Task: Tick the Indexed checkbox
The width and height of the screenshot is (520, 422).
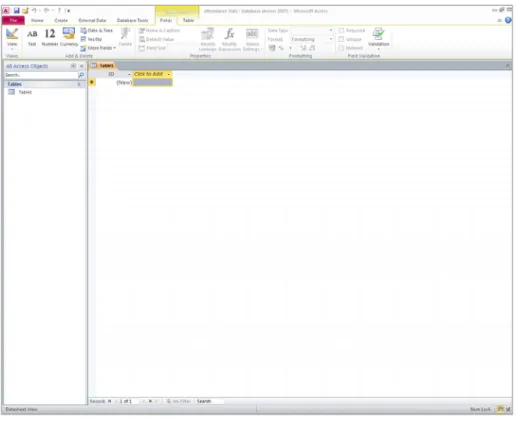Action: point(341,48)
